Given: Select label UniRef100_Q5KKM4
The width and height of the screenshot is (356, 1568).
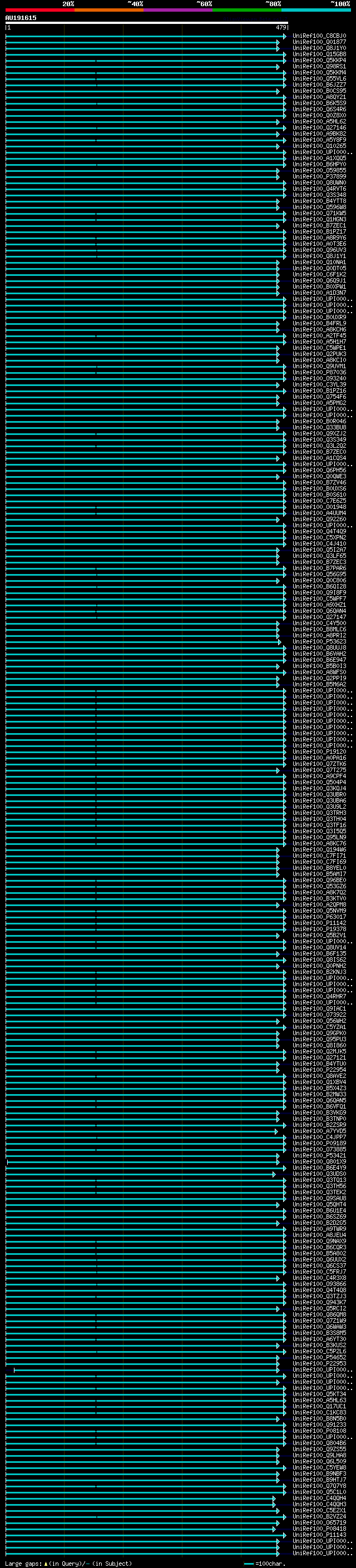Looking at the screenshot, I should 319,72.
